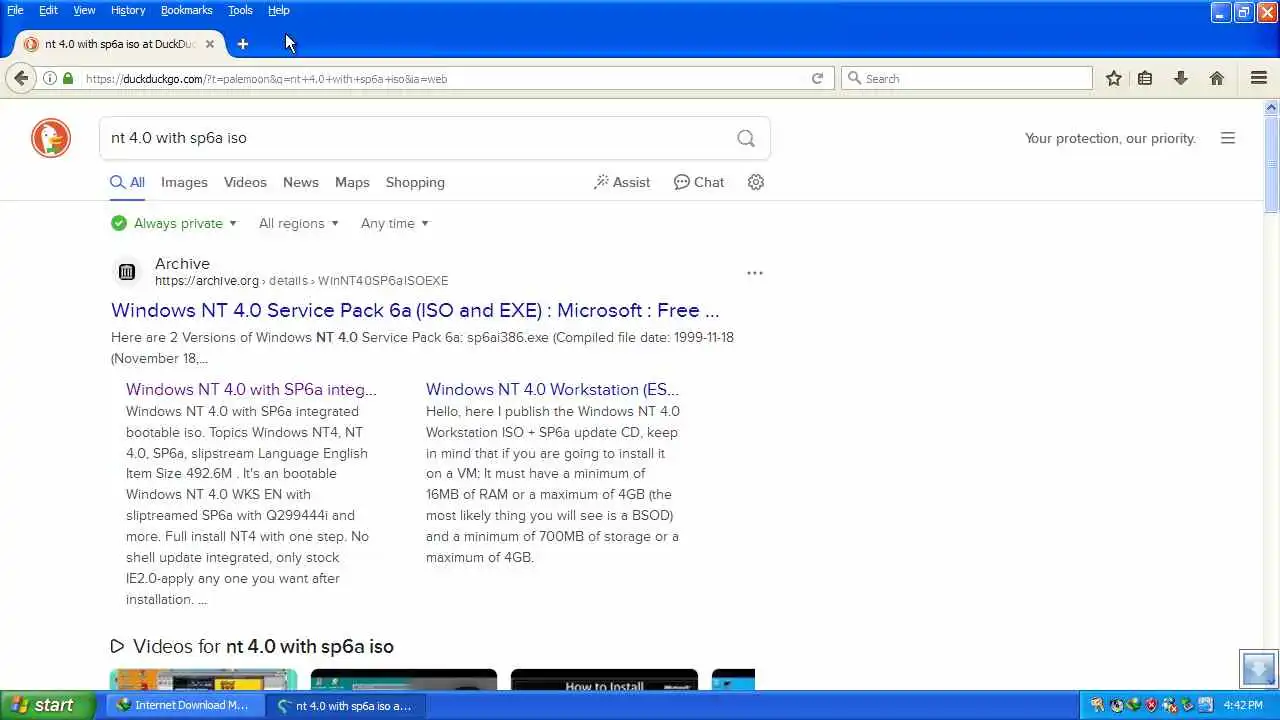The height and width of the screenshot is (720, 1280).
Task: Switch to Shopping results tab
Action: pos(415,182)
